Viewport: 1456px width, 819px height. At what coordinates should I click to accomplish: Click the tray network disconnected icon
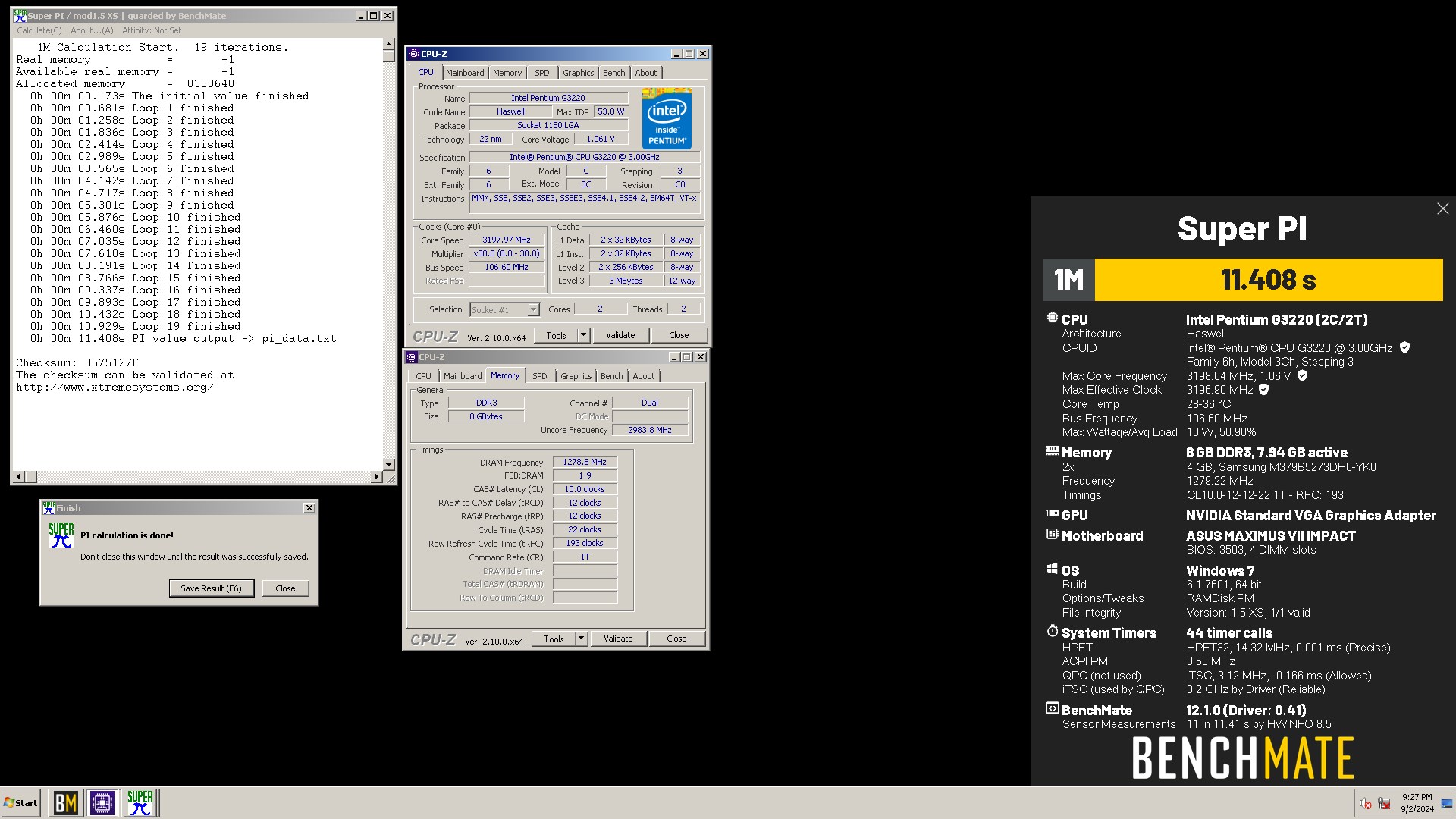[x=1384, y=803]
